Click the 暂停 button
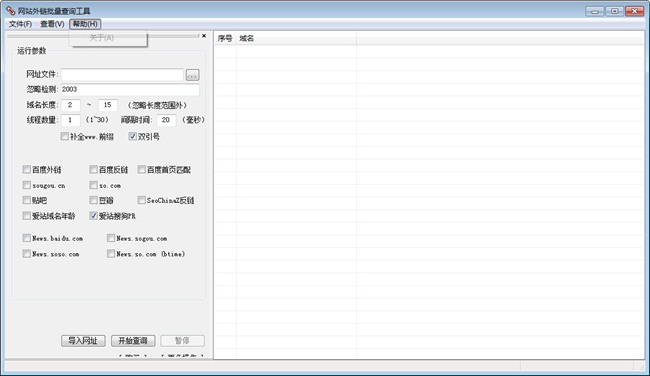This screenshot has height=376, width=650. (x=182, y=341)
